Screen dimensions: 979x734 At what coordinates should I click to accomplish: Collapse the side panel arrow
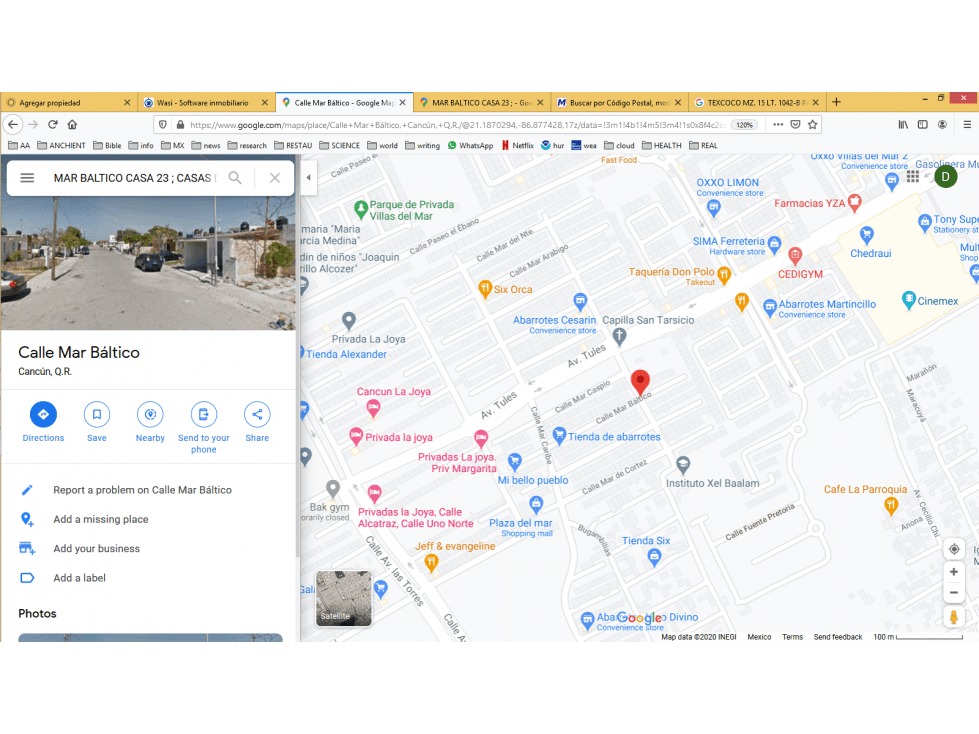click(x=308, y=177)
